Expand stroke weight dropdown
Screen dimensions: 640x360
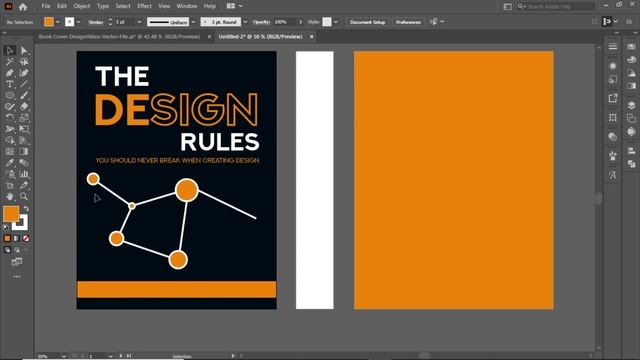point(139,22)
